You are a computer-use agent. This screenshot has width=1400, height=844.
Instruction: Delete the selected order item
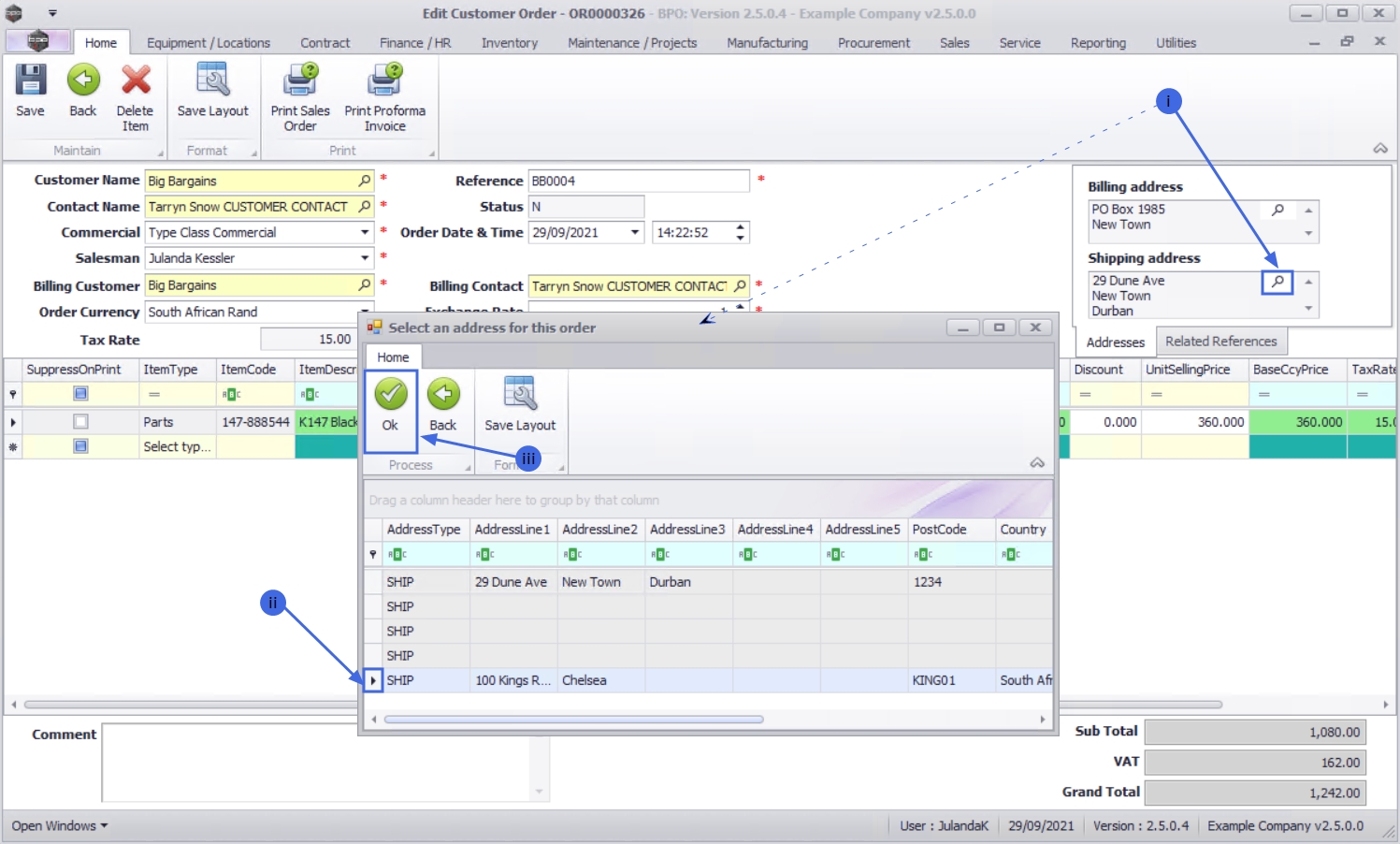[x=136, y=98]
